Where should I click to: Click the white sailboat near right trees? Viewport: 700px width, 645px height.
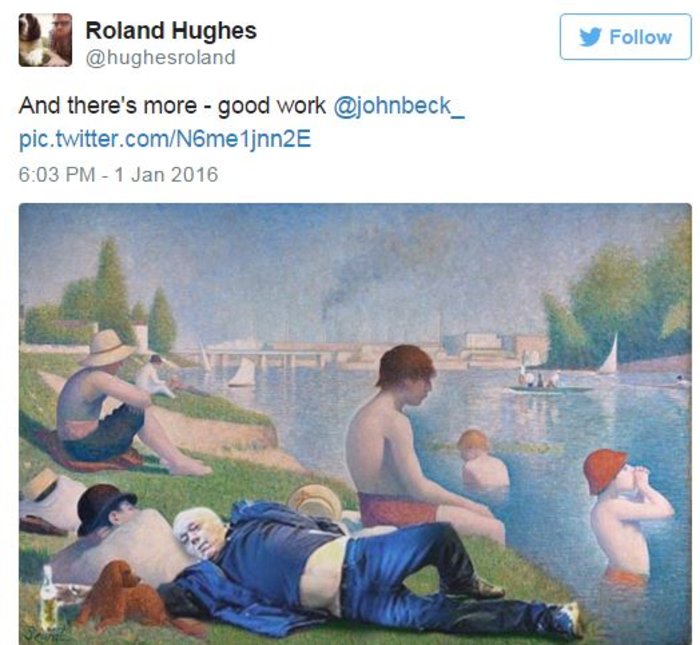[x=609, y=355]
